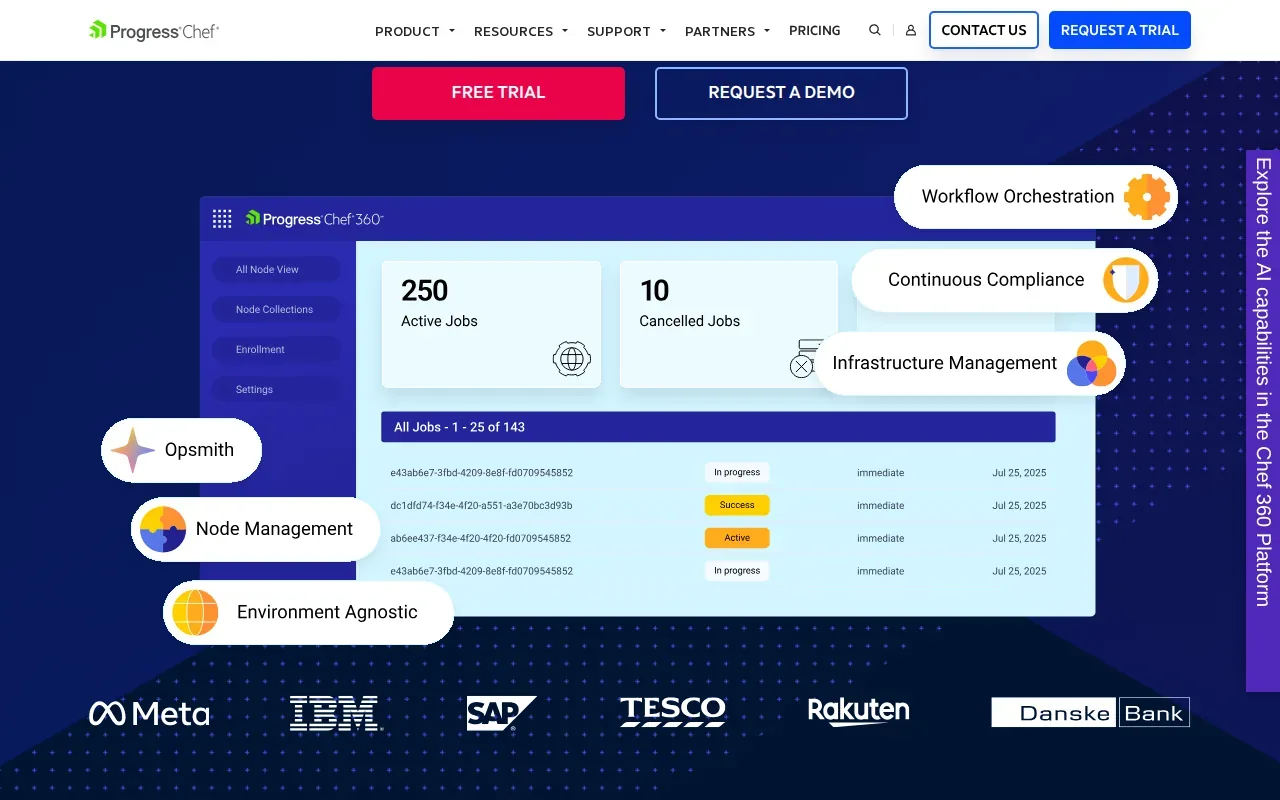1280x800 pixels.
Task: Expand the Resources dropdown menu
Action: tap(521, 31)
